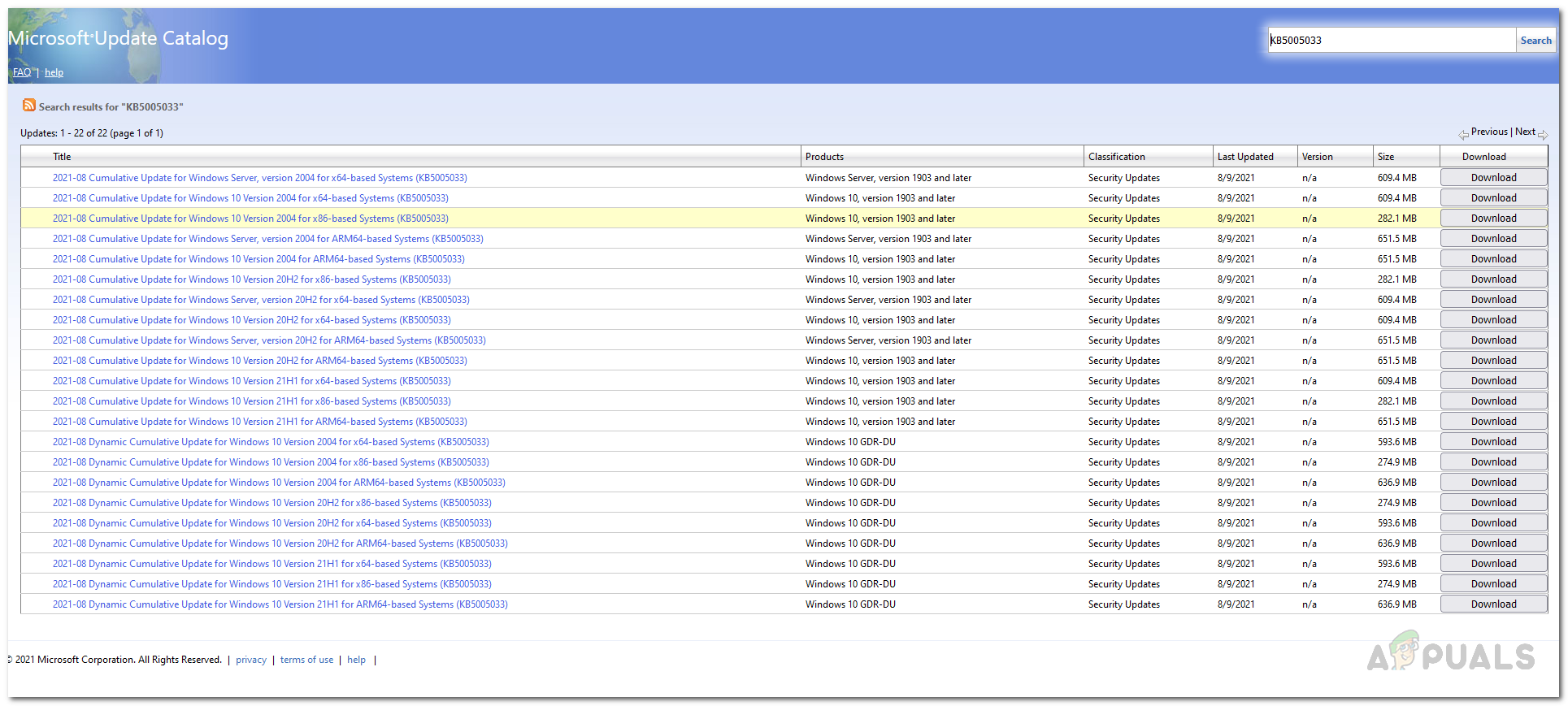Click the Previous page arrow icon
Screen dimensions: 1568x706
click(1463, 135)
